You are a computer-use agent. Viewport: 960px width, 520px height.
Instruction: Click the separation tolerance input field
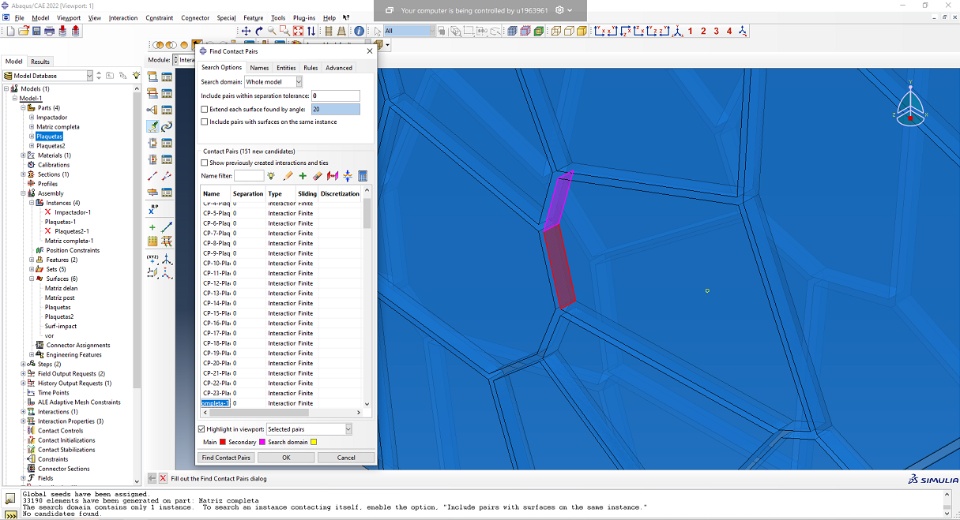335,95
